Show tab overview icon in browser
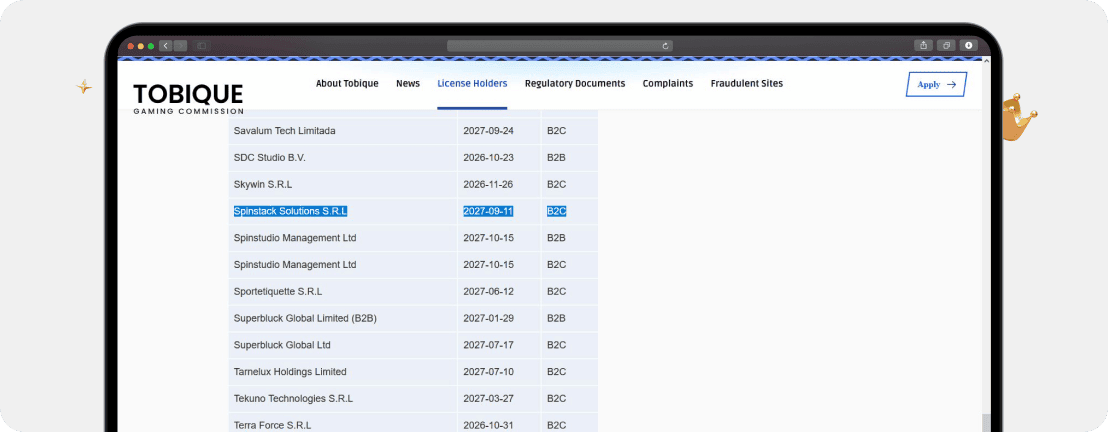Viewport: 1108px width, 432px height. point(946,45)
